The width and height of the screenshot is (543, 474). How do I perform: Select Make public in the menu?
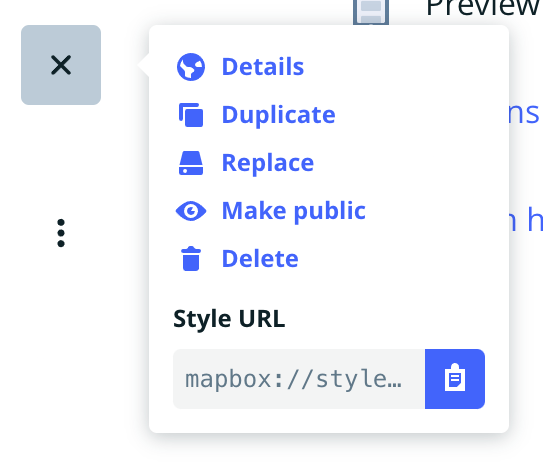(294, 211)
